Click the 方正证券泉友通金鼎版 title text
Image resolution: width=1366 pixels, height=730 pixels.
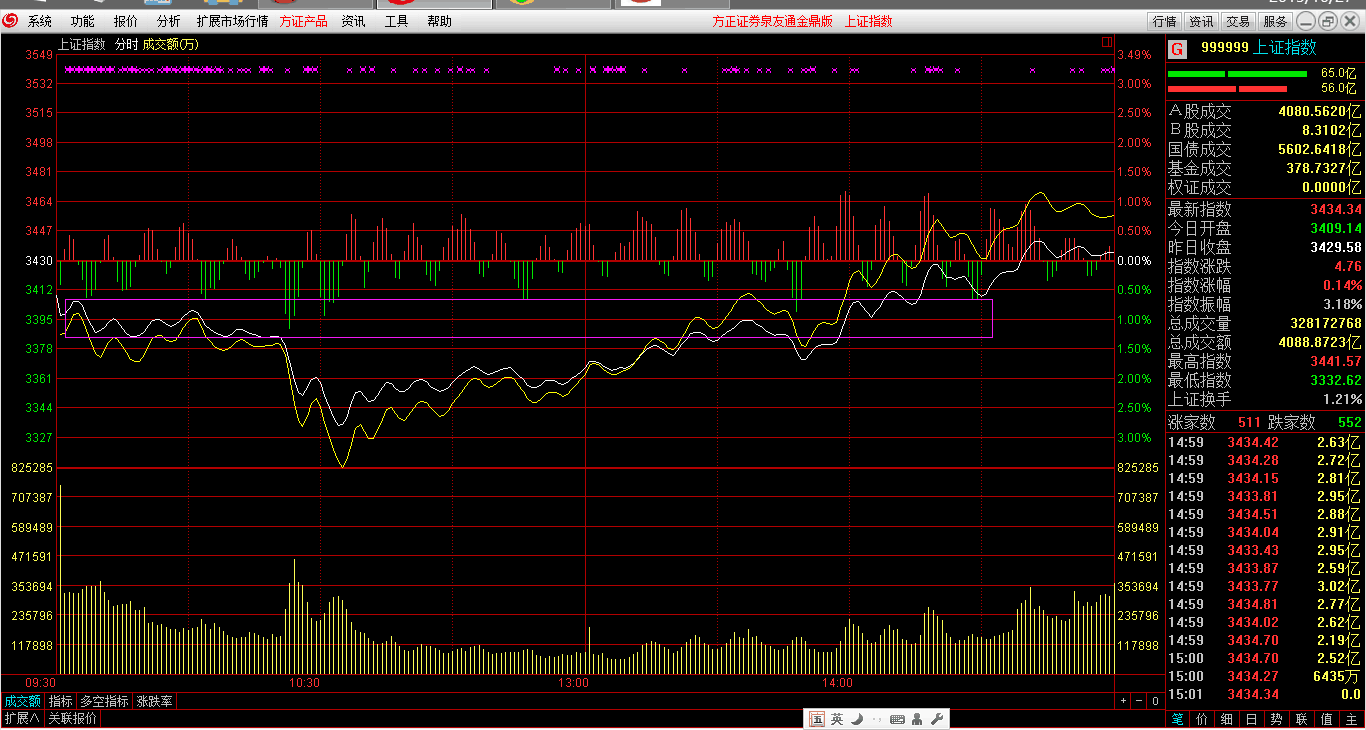click(773, 21)
